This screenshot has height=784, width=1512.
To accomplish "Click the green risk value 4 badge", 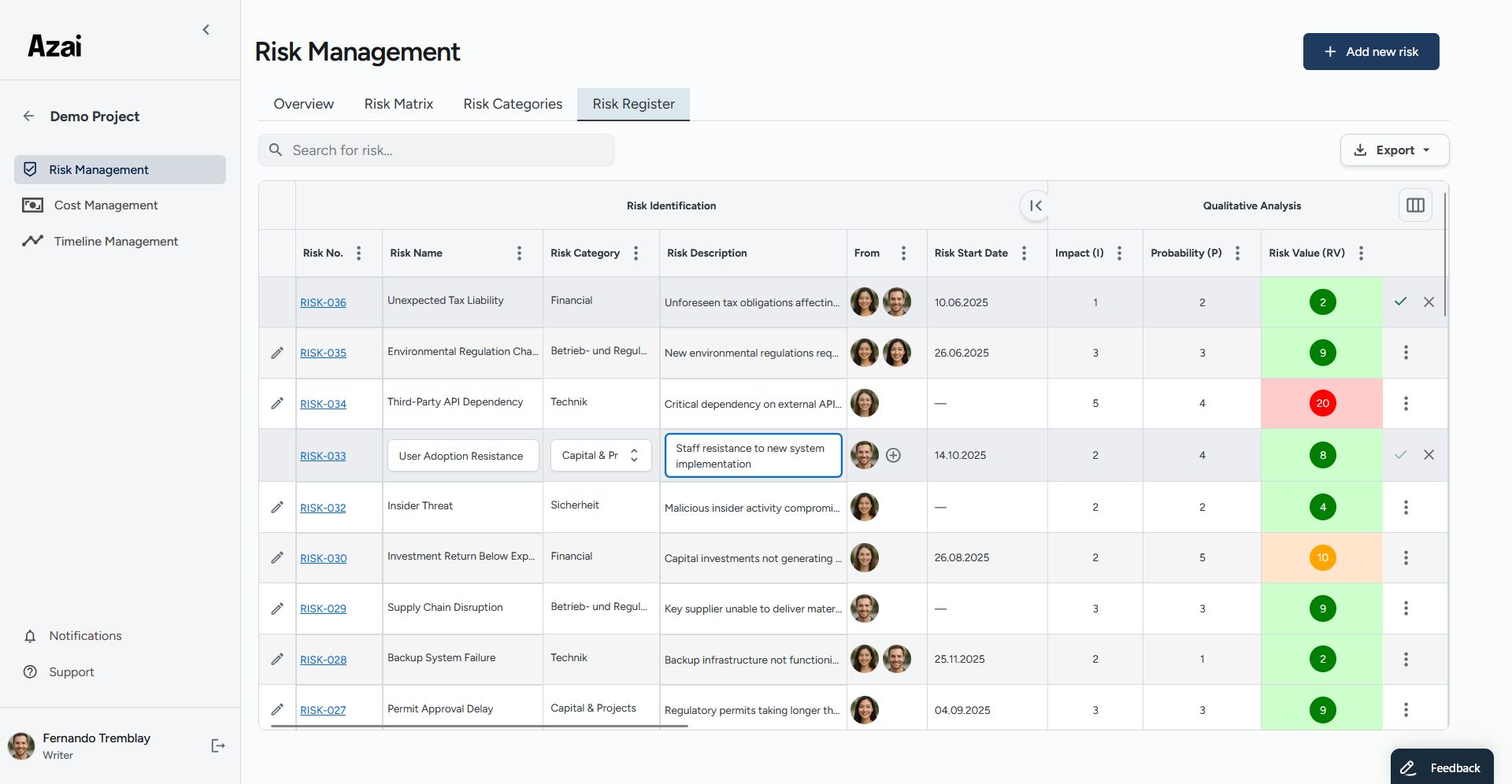I will coord(1323,507).
